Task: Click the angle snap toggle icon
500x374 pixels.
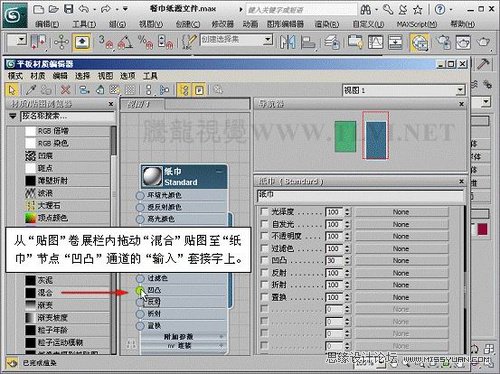Action: [125, 42]
